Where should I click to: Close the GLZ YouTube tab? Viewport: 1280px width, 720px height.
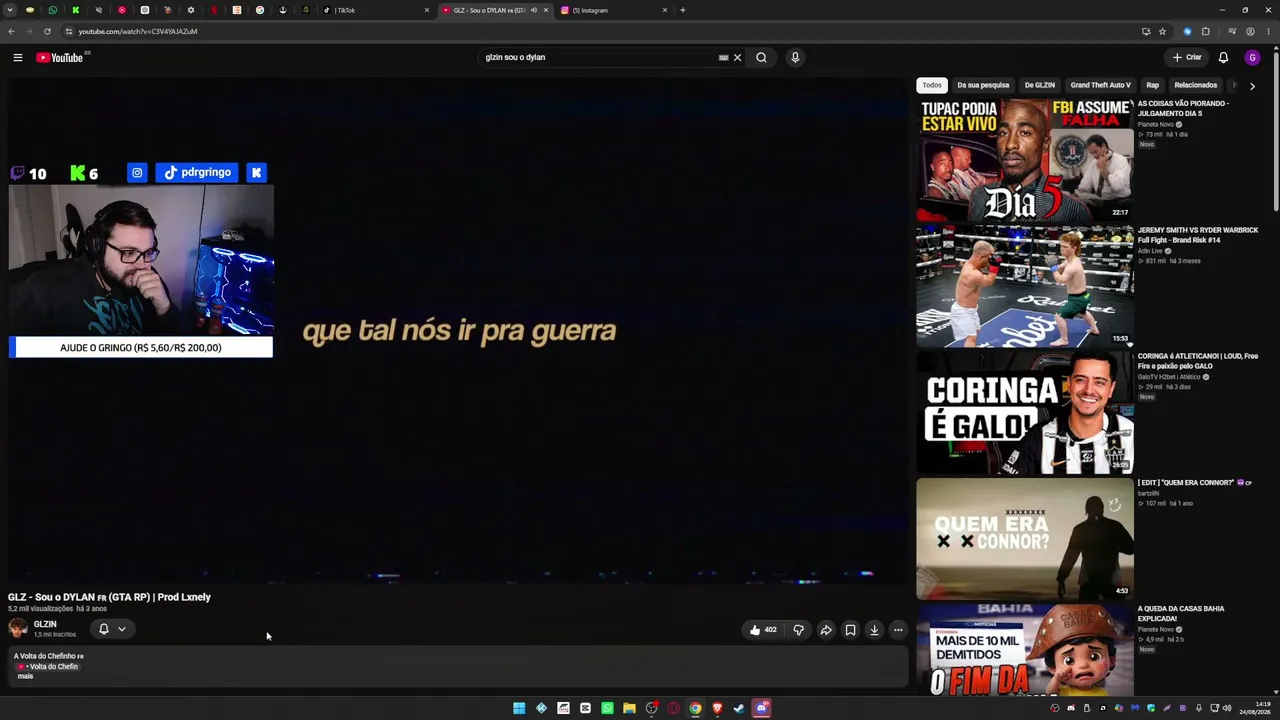[546, 10]
